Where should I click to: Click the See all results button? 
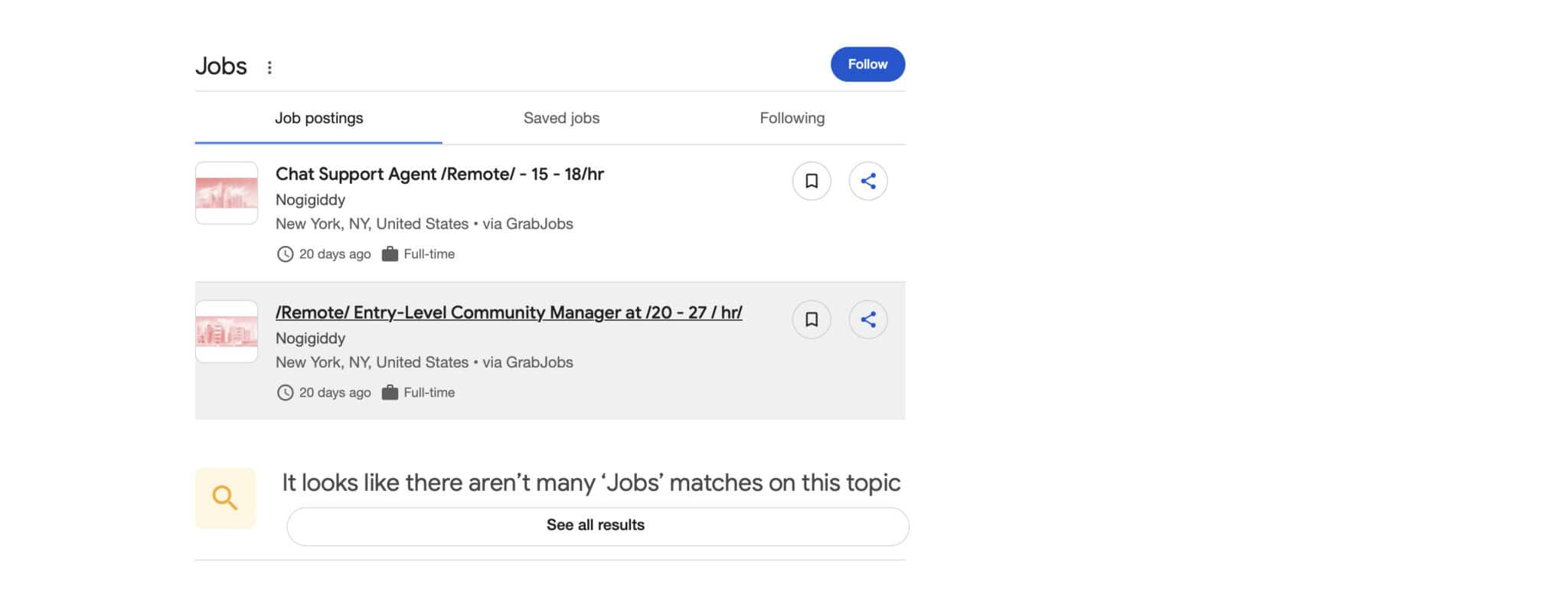[x=596, y=525]
